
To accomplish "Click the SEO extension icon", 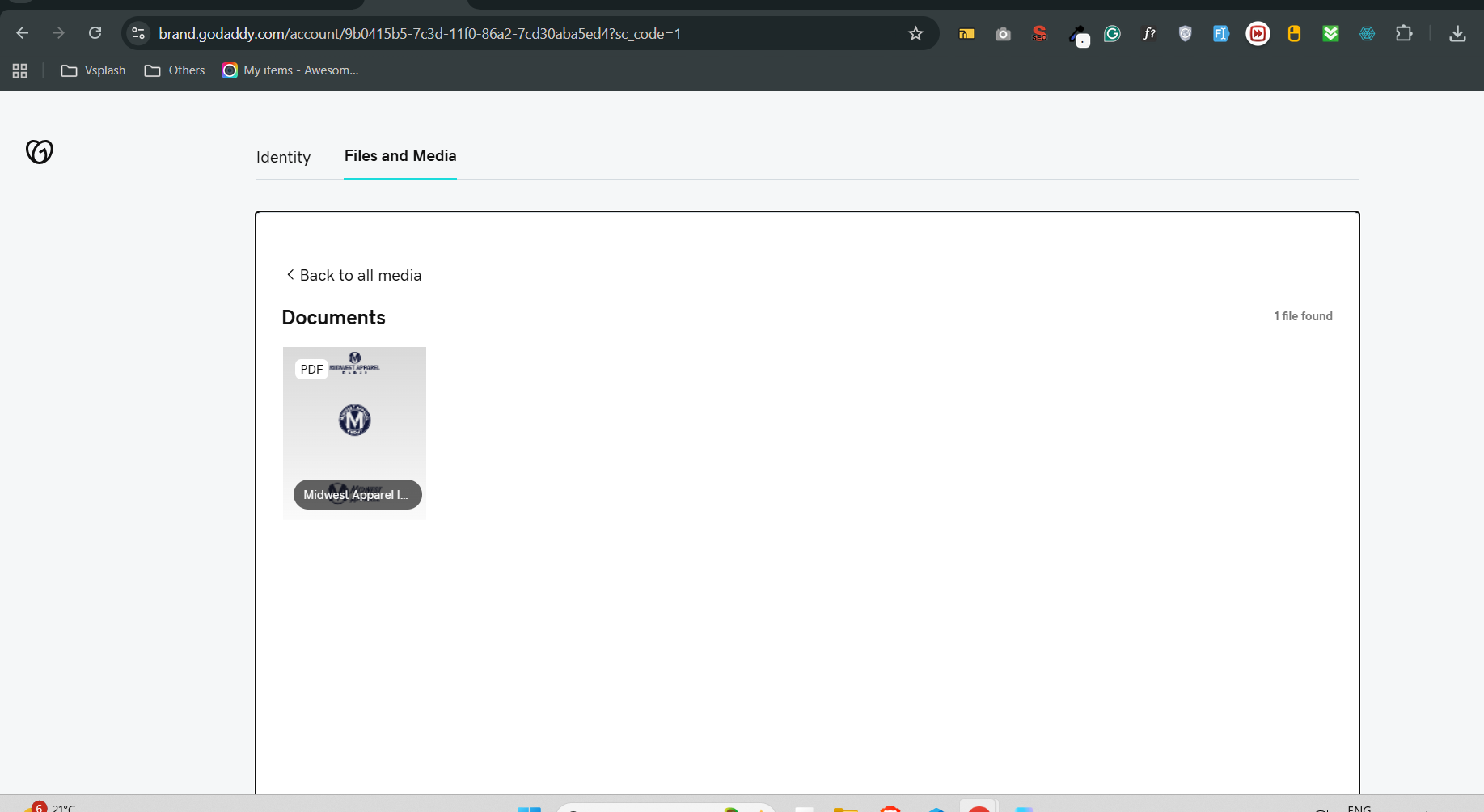I will 1039,33.
